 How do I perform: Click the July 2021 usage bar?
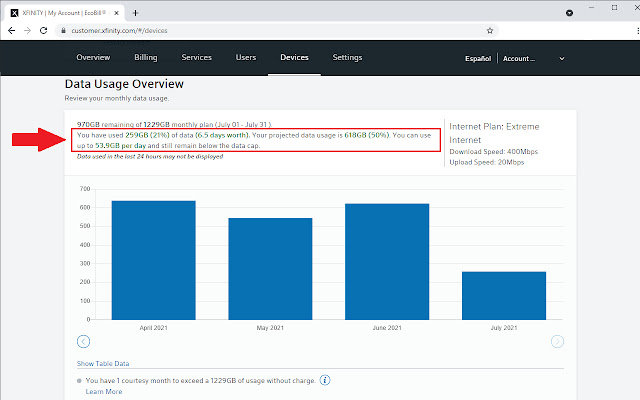504,296
